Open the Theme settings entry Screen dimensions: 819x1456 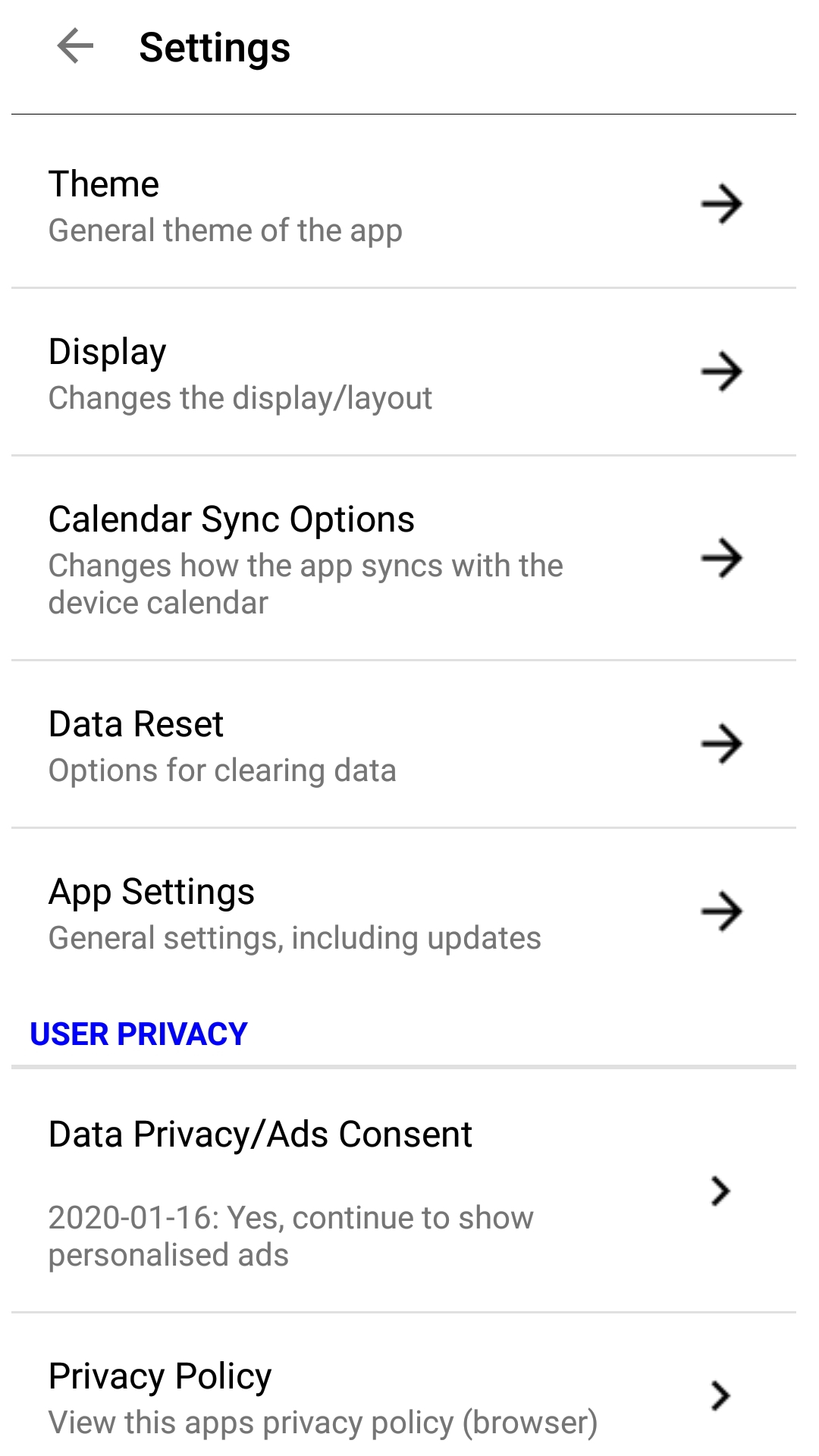[105, 184]
